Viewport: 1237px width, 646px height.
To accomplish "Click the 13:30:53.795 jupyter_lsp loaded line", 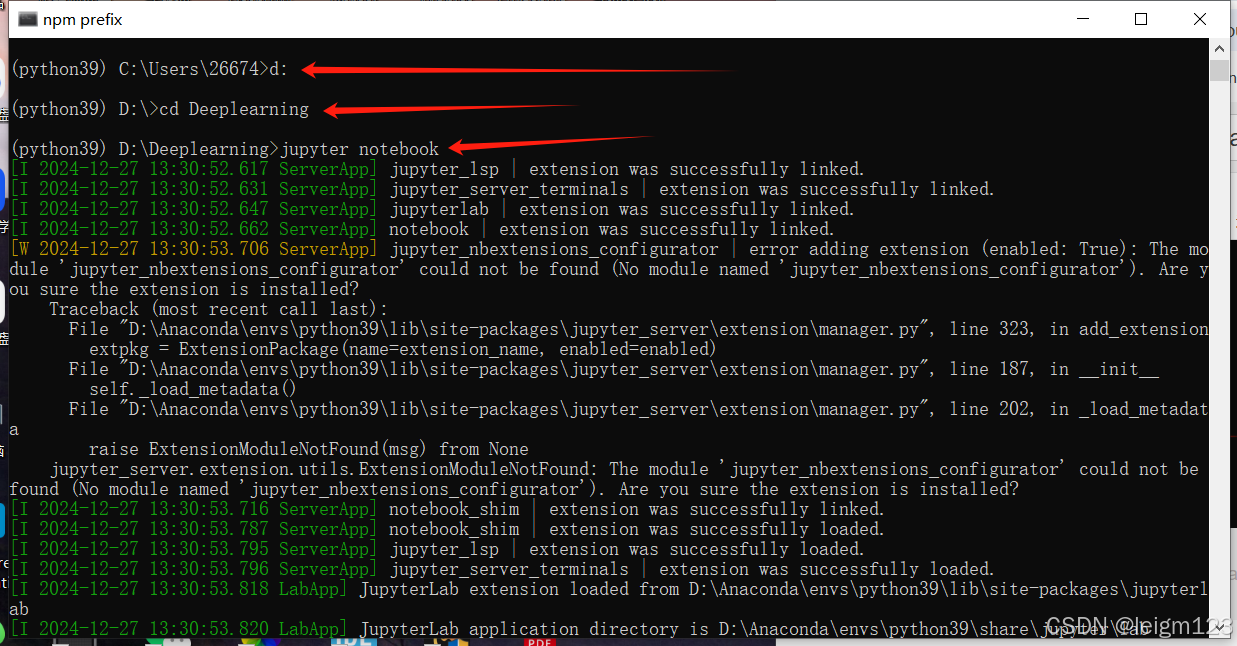I will point(437,549).
